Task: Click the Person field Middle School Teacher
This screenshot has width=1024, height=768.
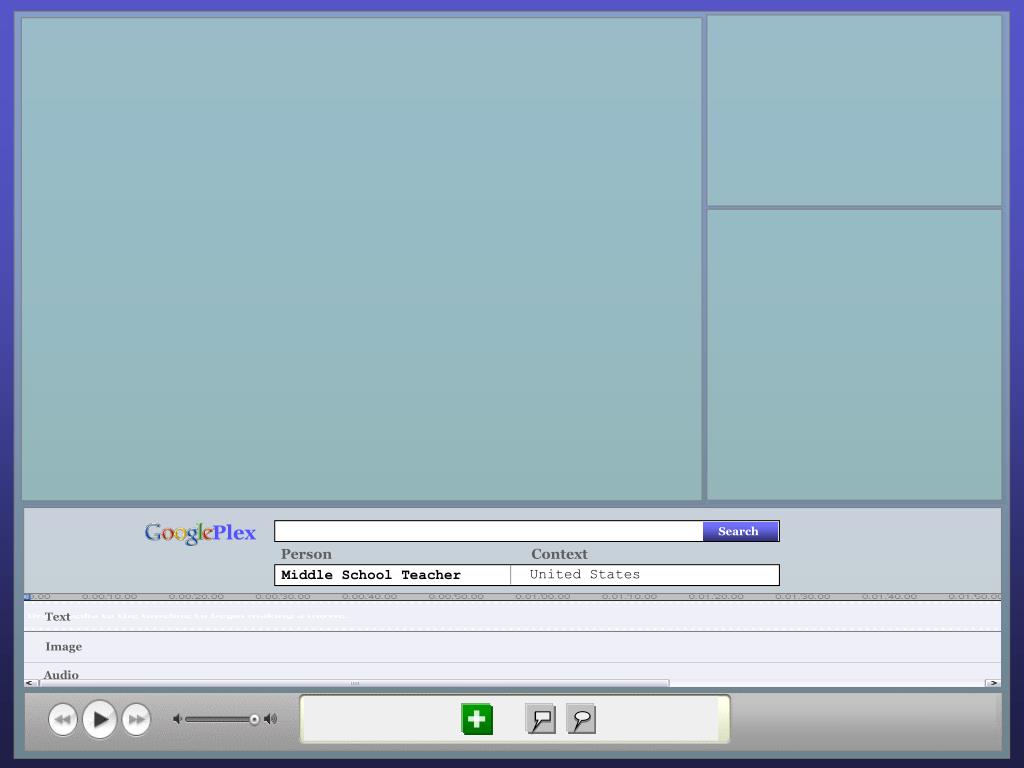Action: 392,575
